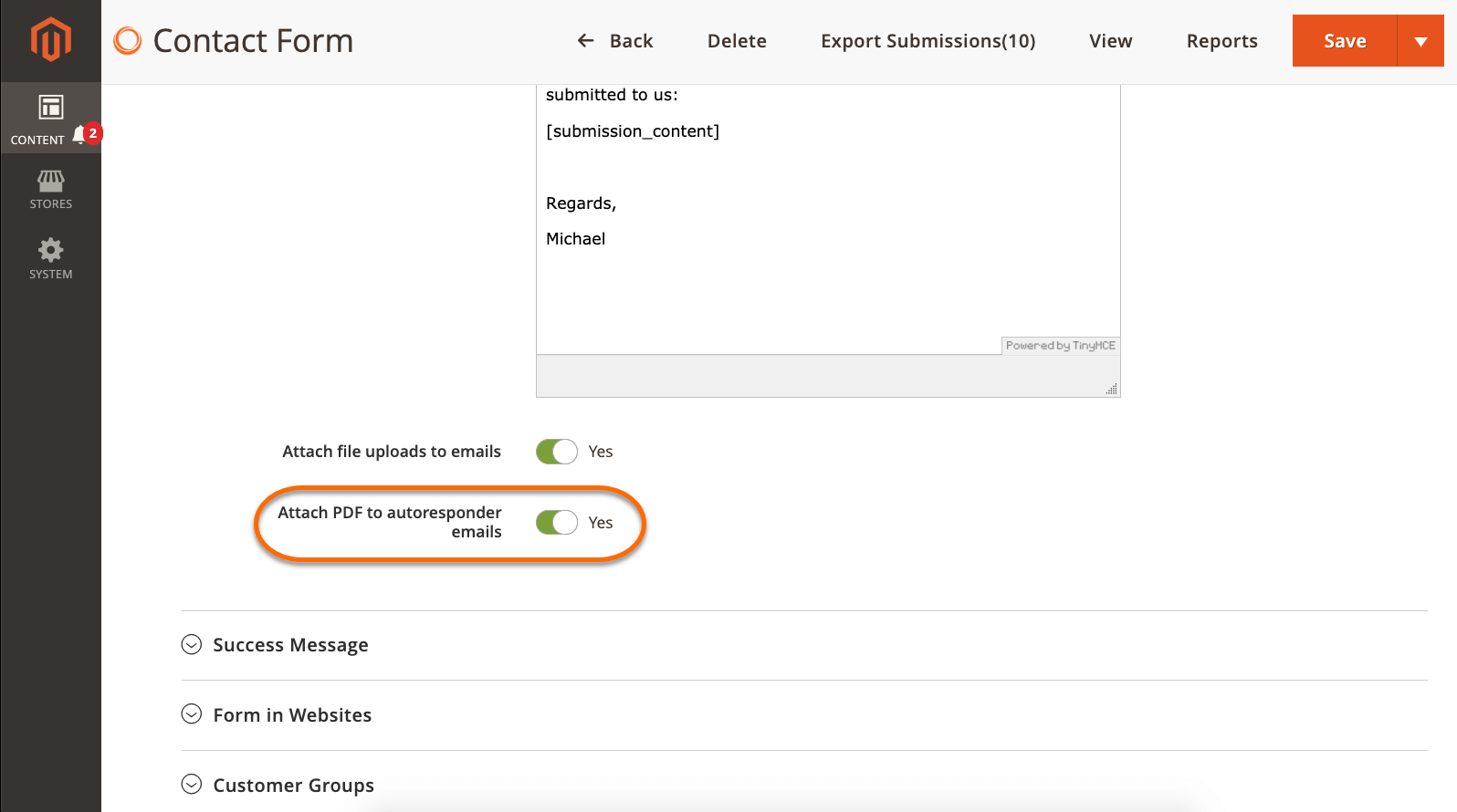Image resolution: width=1457 pixels, height=812 pixels.
Task: Click the notification bell with badge
Action: (x=85, y=135)
